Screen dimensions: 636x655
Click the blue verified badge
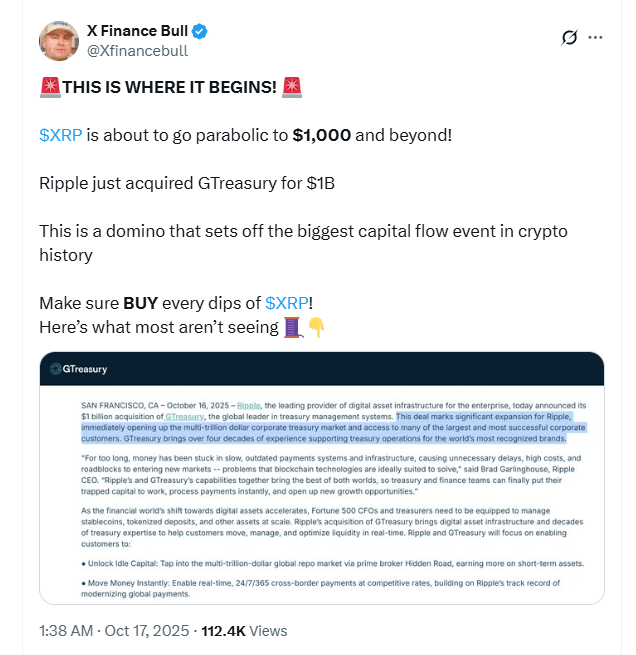(x=200, y=31)
